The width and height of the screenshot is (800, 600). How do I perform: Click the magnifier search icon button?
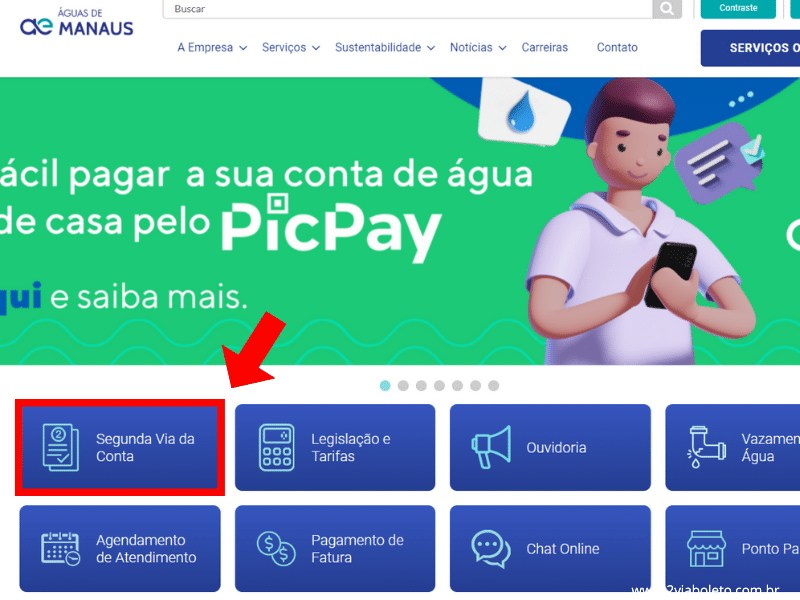point(667,9)
